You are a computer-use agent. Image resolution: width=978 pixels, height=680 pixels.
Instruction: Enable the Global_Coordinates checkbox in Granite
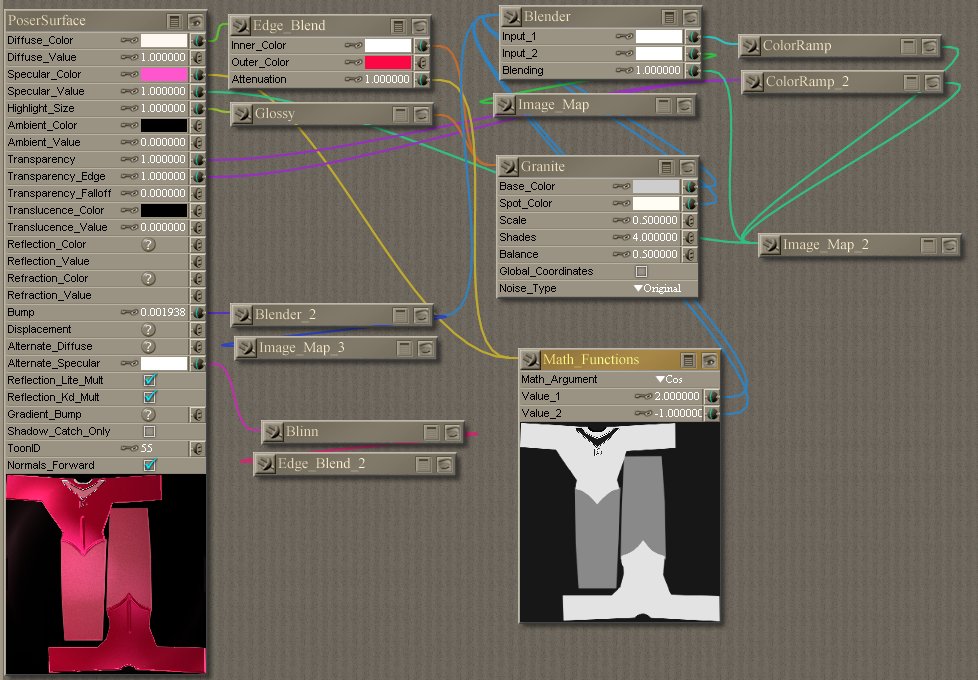pos(641,272)
